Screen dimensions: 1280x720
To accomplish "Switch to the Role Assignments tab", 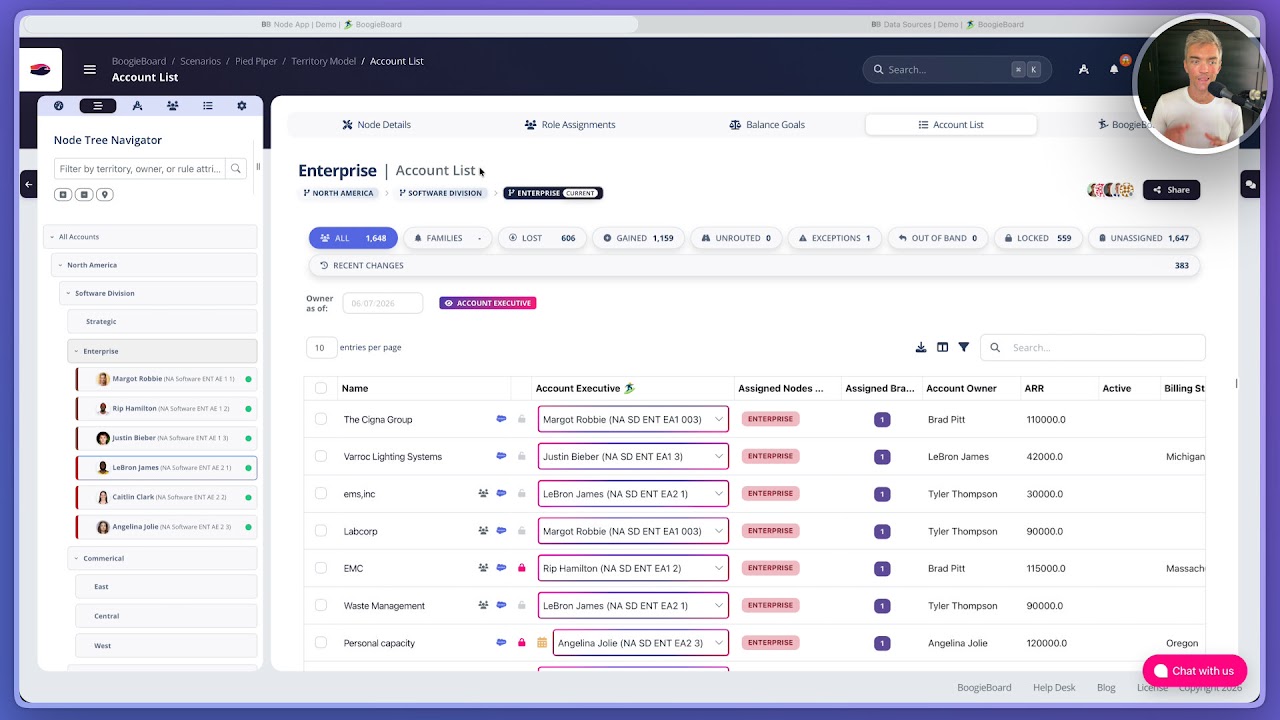I will coord(570,125).
